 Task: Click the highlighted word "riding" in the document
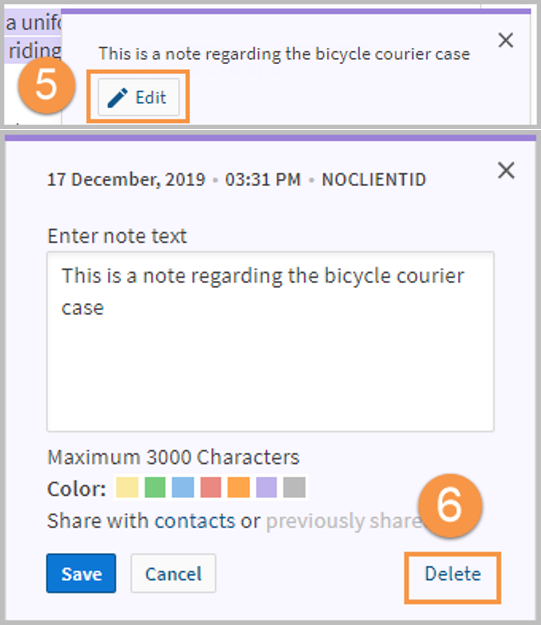click(x=35, y=51)
